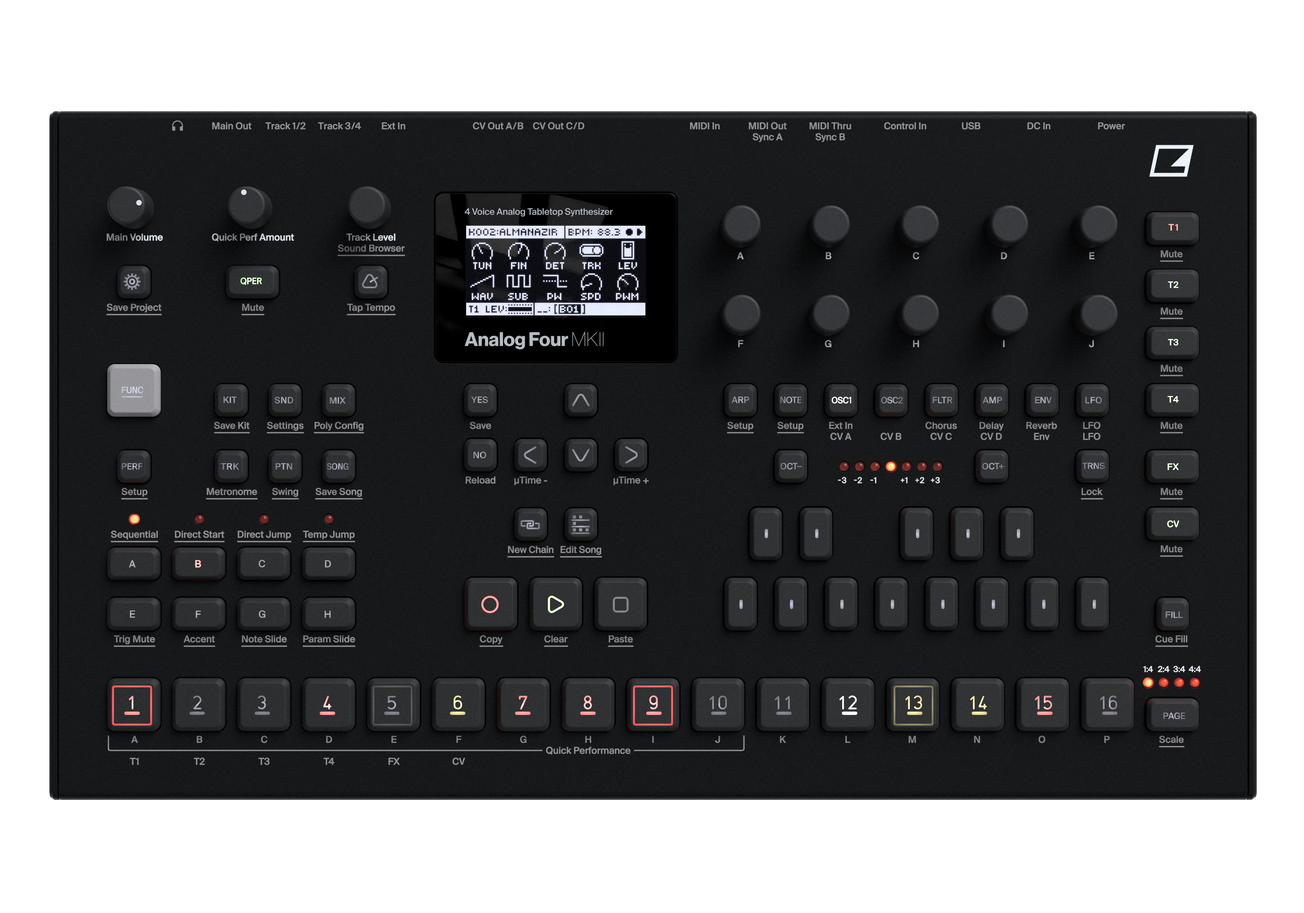Click the FILL cue fill button

[1172, 614]
